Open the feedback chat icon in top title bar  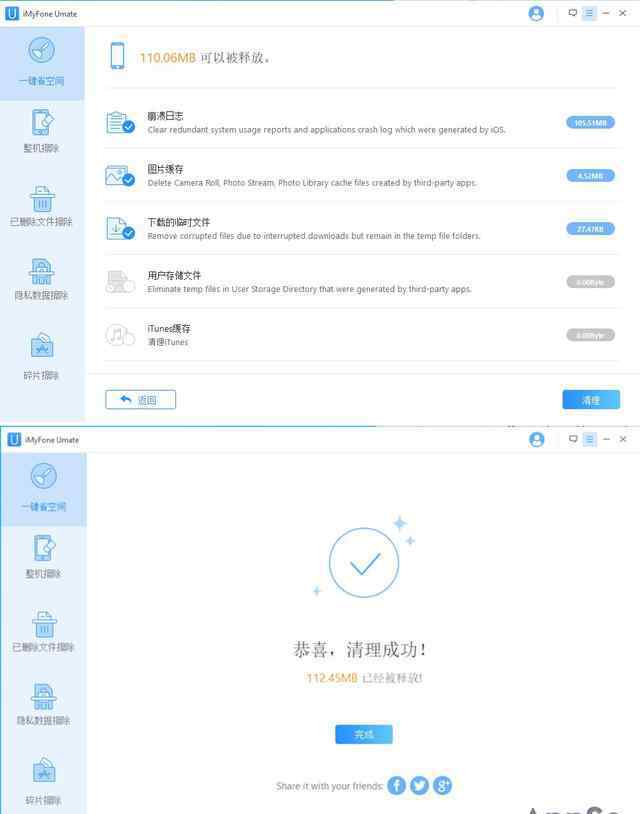click(x=573, y=13)
